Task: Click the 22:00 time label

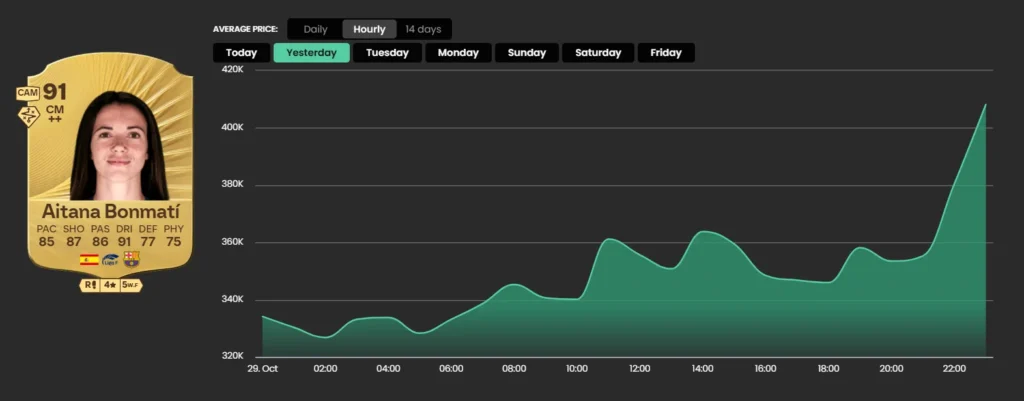Action: point(954,369)
